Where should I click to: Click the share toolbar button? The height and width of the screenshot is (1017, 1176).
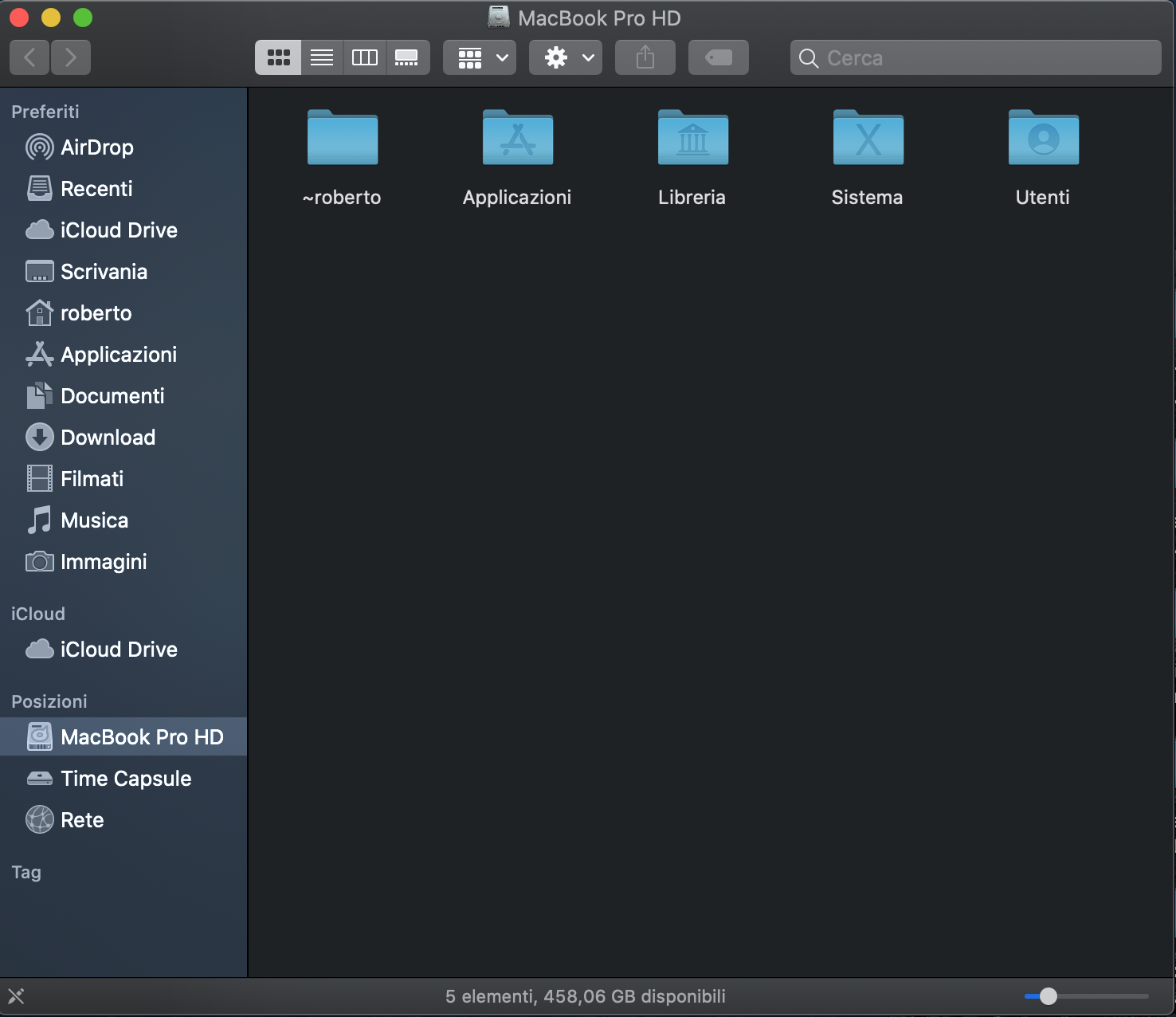click(645, 57)
